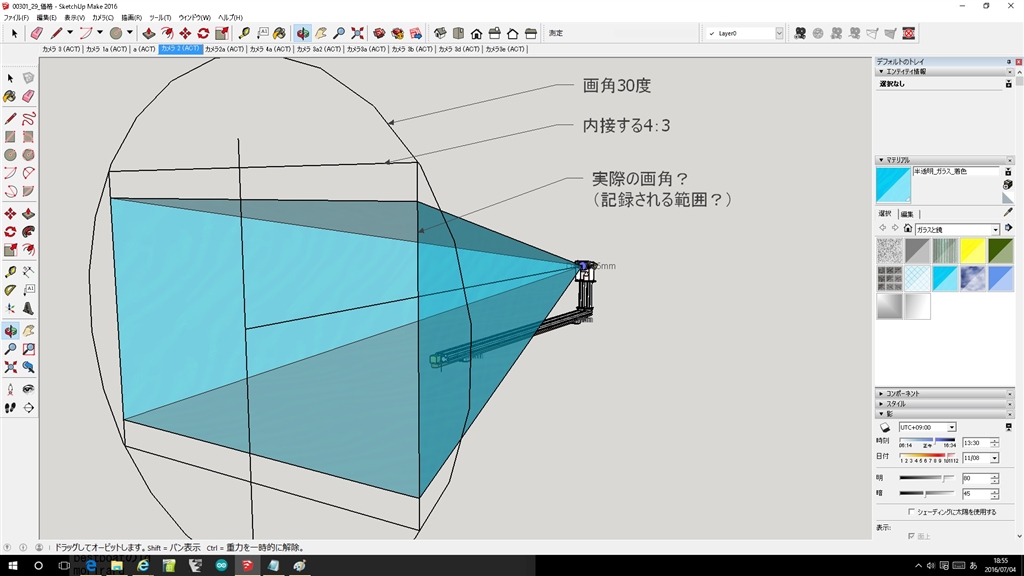Open Windows Start button on taskbar
This screenshot has height=576, width=1024.
pos(12,566)
